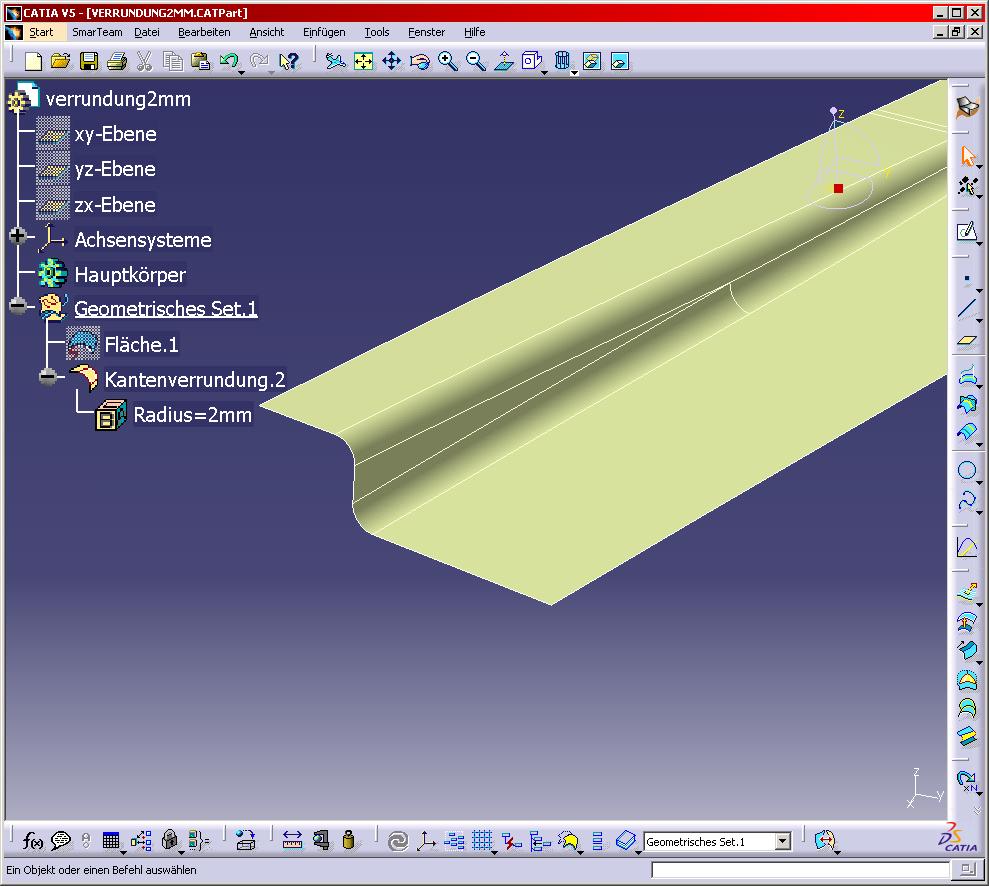Screen dimensions: 989x886
Task: Open the Undo history dropdown arrow
Action: tap(242, 73)
